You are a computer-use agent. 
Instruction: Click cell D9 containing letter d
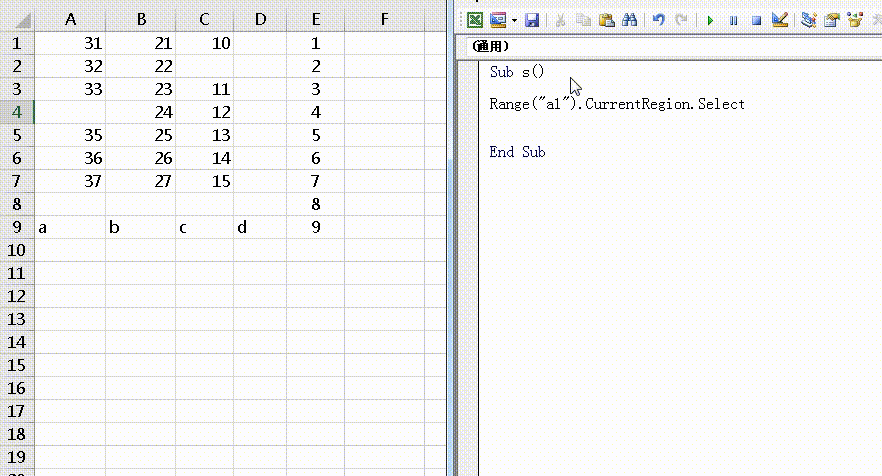click(x=260, y=227)
